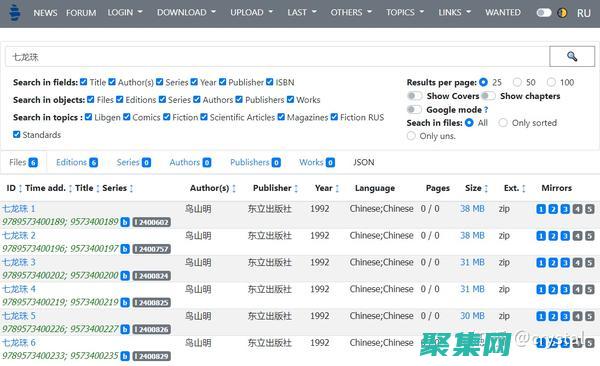Uncheck the ISBN search field checkbox
Screen dimensions: 600x366
point(270,82)
